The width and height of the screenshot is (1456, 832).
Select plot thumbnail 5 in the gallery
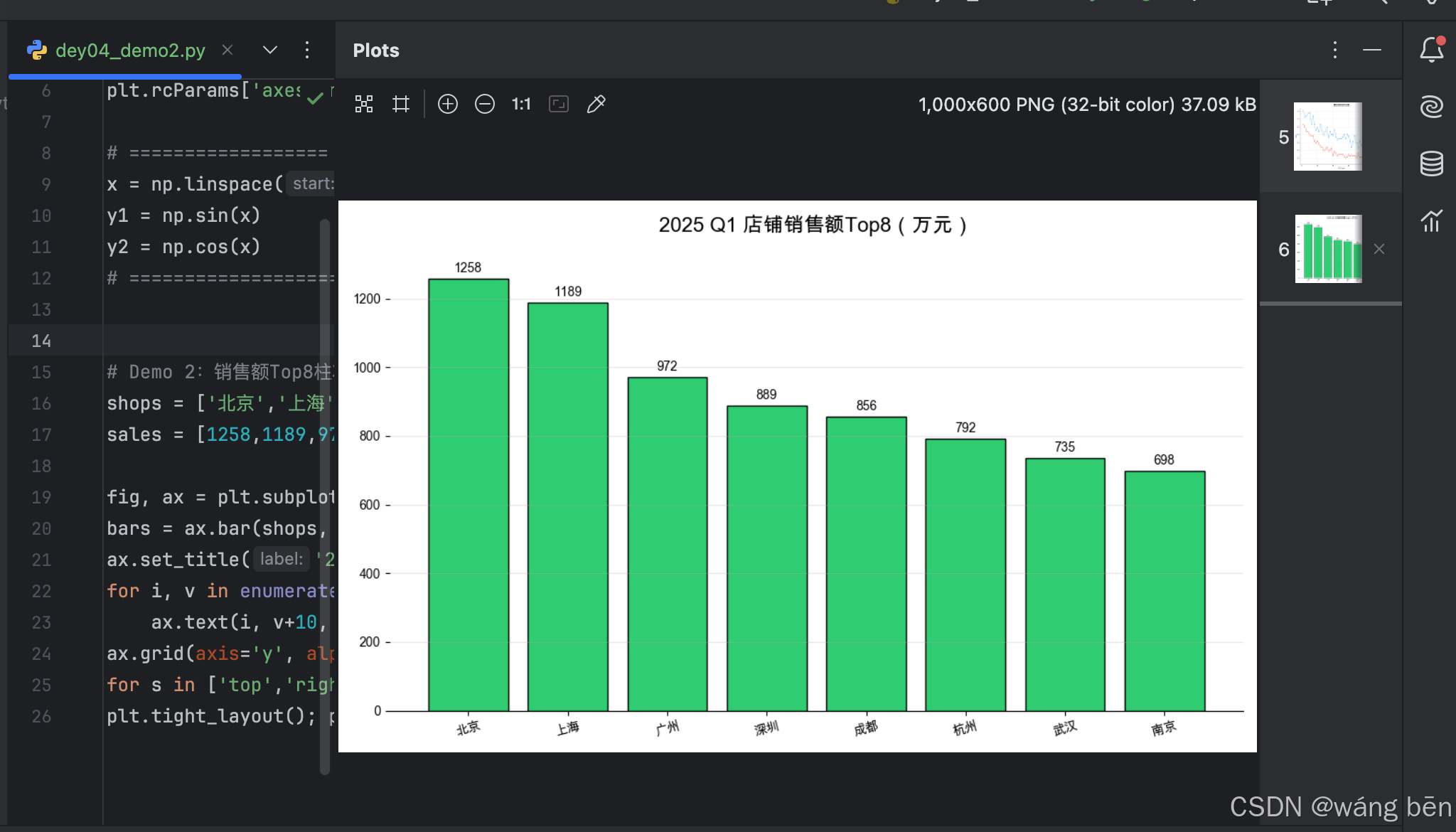click(1327, 136)
